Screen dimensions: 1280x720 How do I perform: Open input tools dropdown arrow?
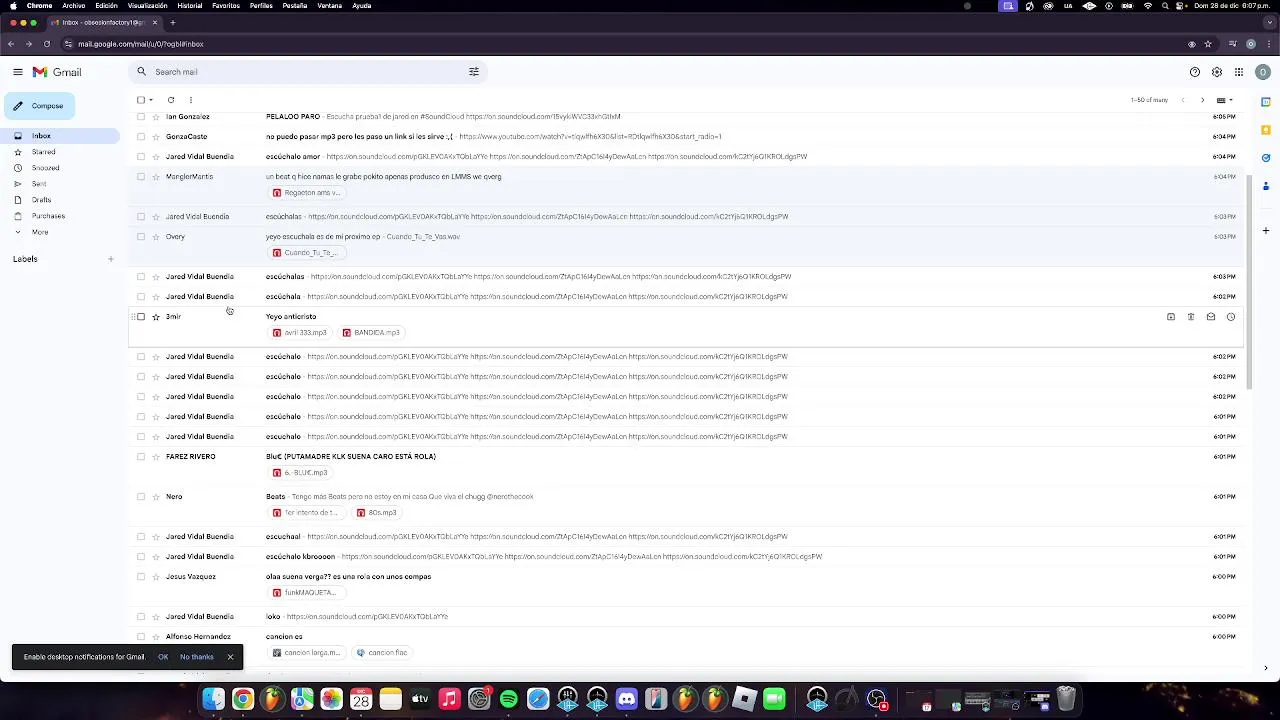(x=1231, y=100)
